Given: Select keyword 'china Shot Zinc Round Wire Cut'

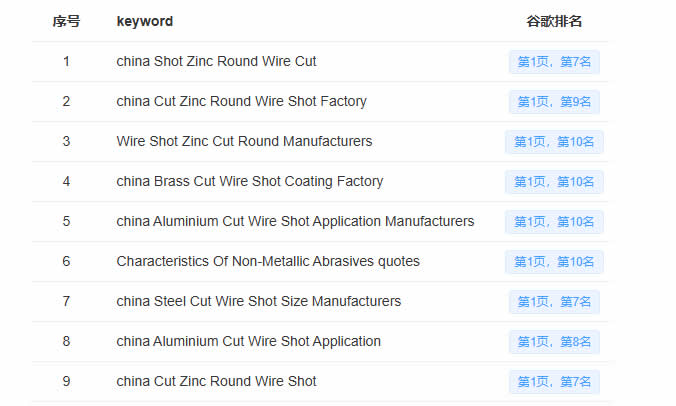Looking at the screenshot, I should click(216, 61).
